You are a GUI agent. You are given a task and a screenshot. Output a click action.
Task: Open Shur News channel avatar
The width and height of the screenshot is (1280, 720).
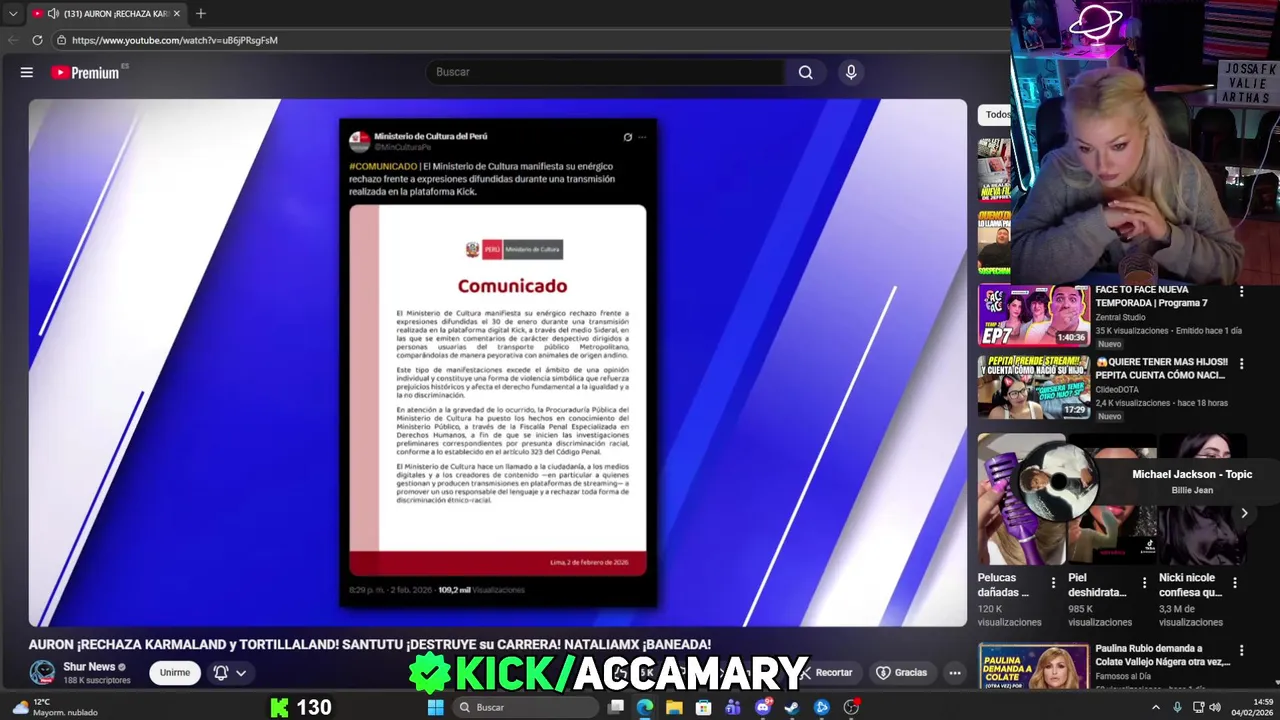pos(42,672)
